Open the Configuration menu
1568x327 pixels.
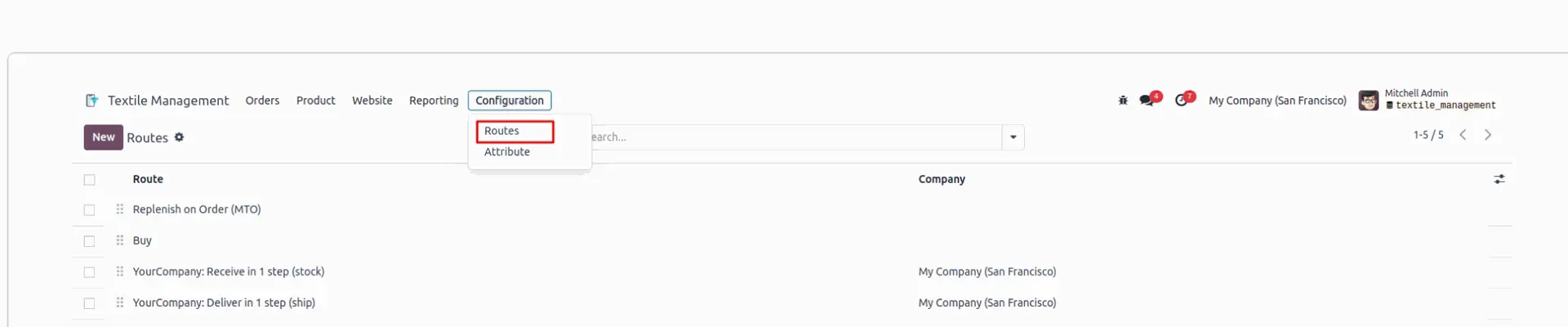pos(510,101)
